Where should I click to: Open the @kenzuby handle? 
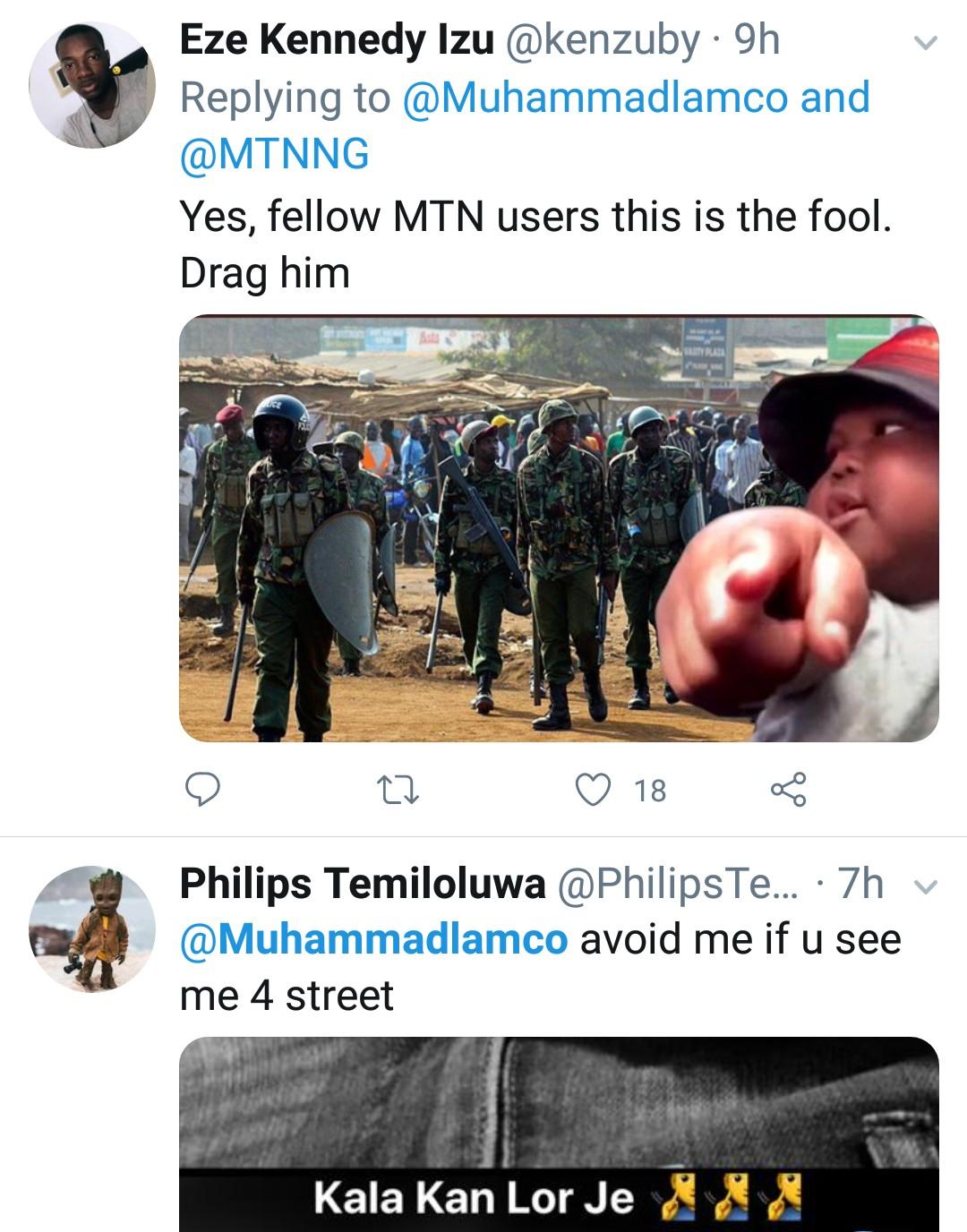pos(603,41)
